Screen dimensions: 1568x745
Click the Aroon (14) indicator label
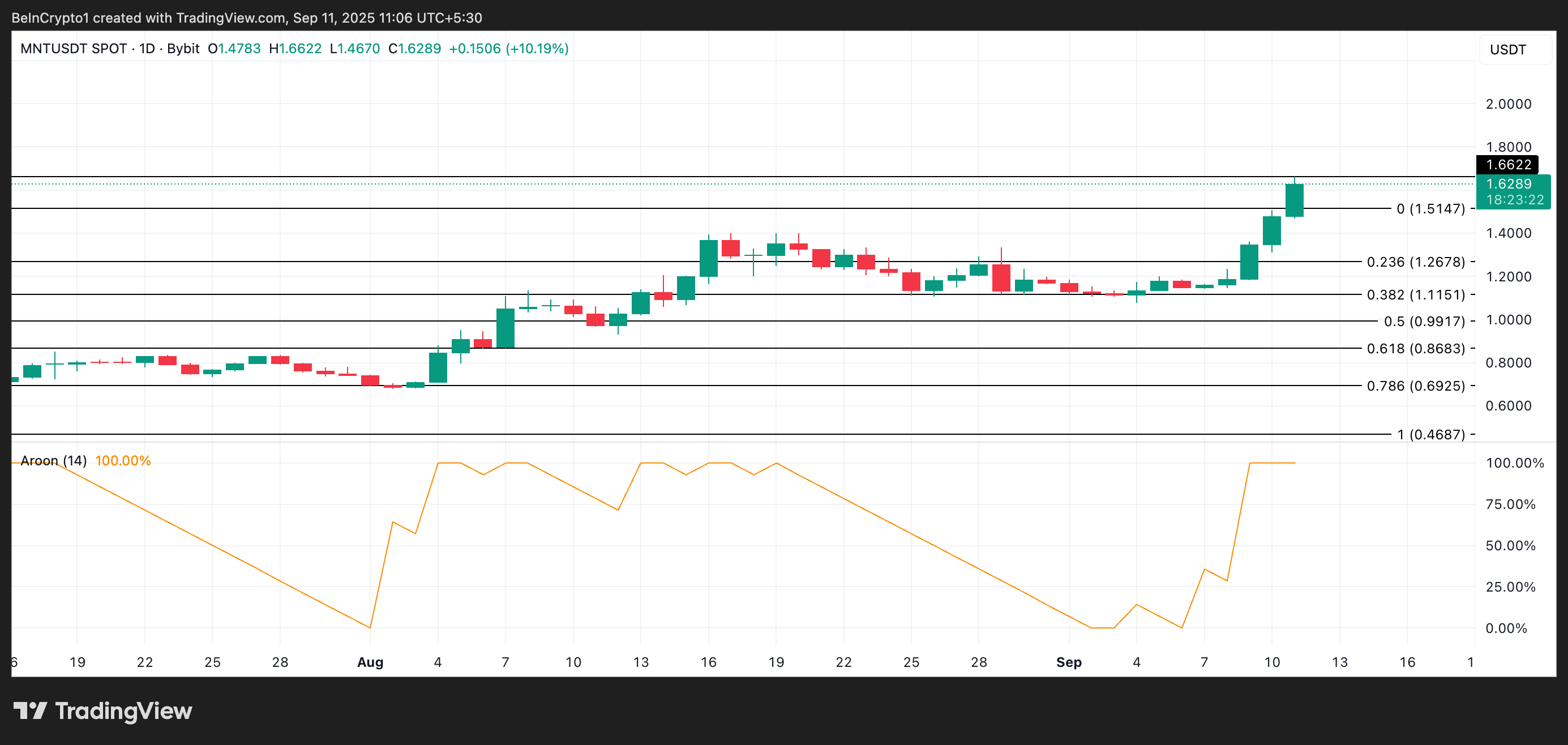[x=54, y=461]
